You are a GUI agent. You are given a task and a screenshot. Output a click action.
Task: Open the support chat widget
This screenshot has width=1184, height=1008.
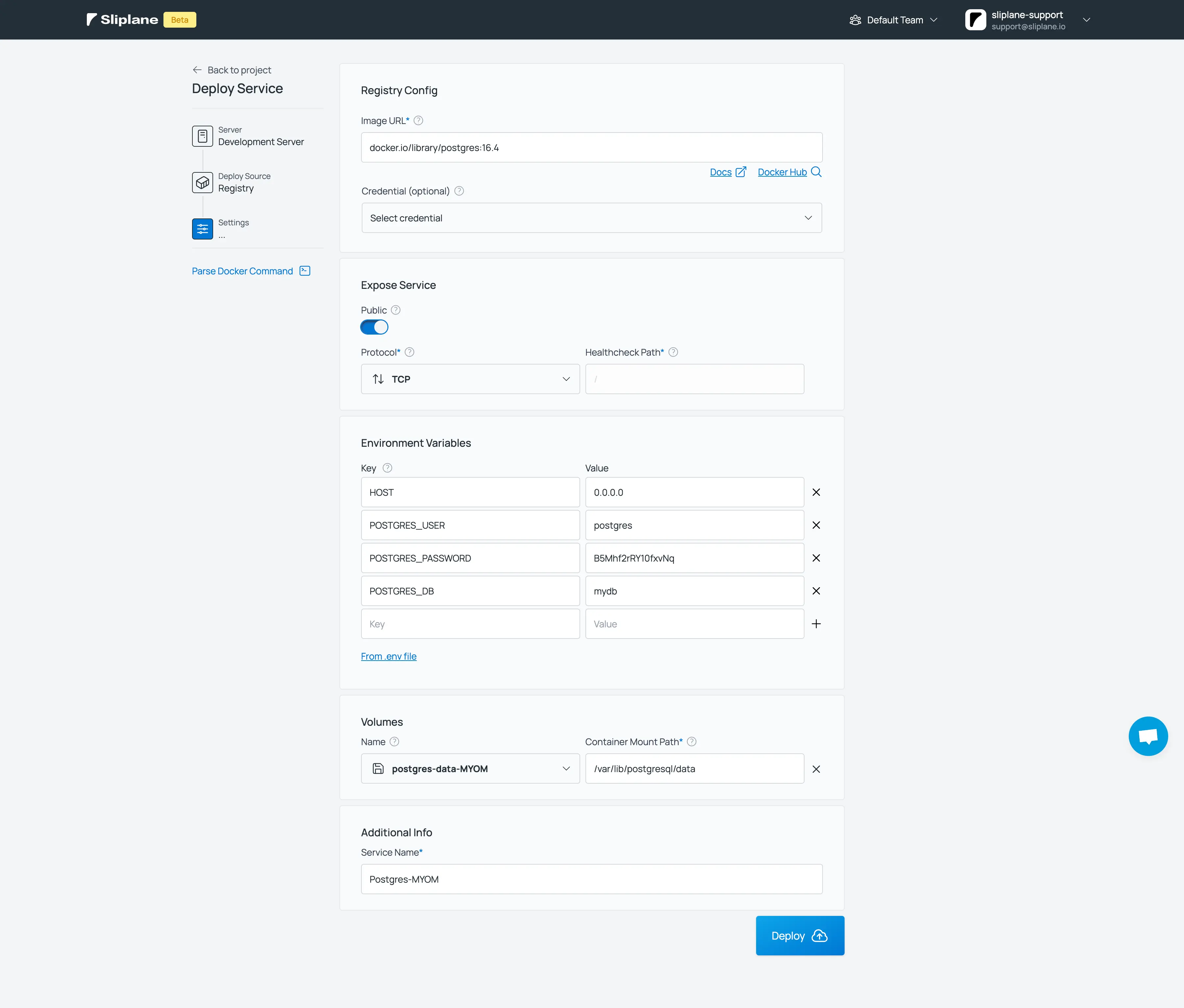tap(1148, 736)
